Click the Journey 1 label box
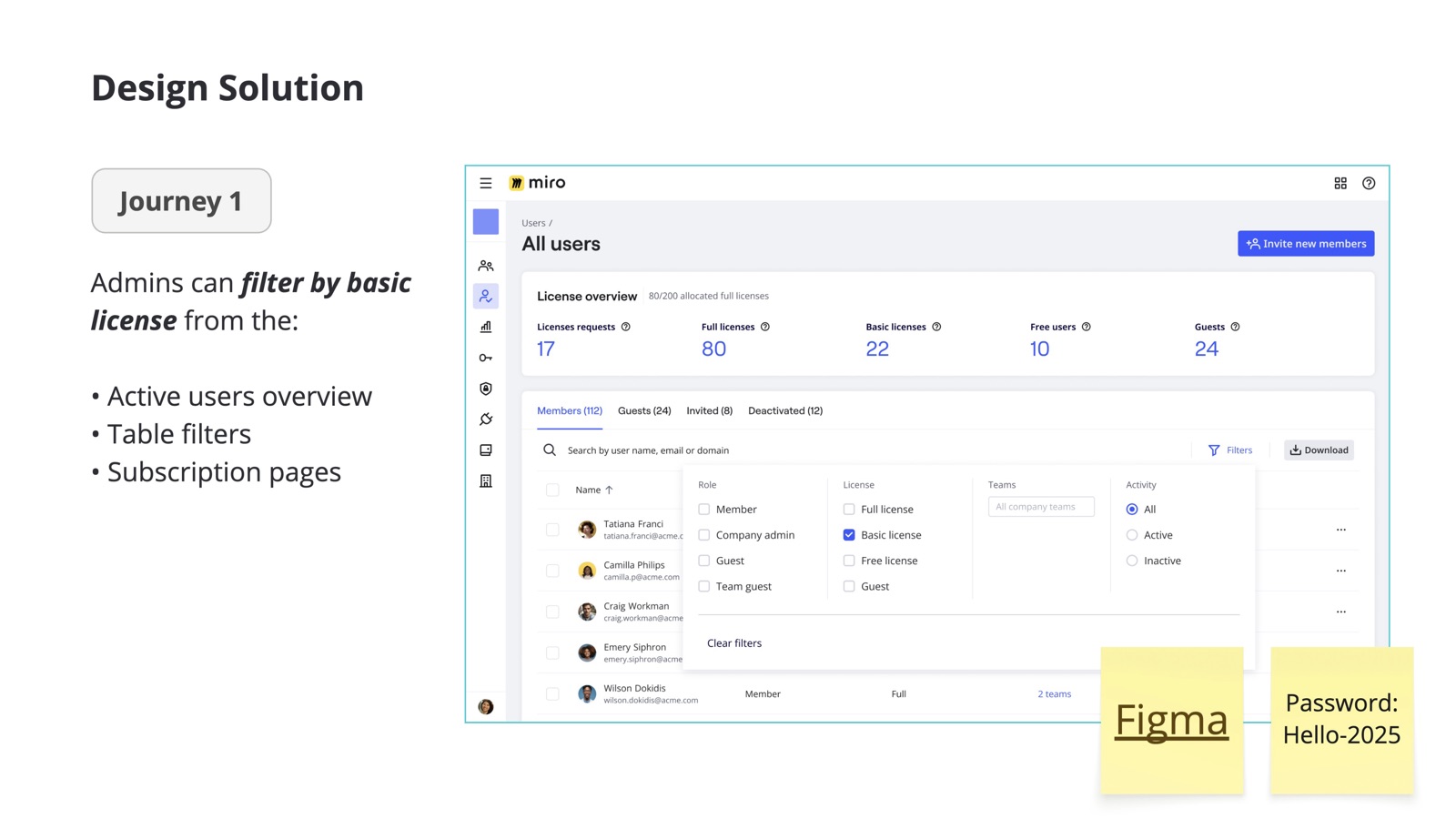Viewport: 1456px width, 819px height. (181, 201)
